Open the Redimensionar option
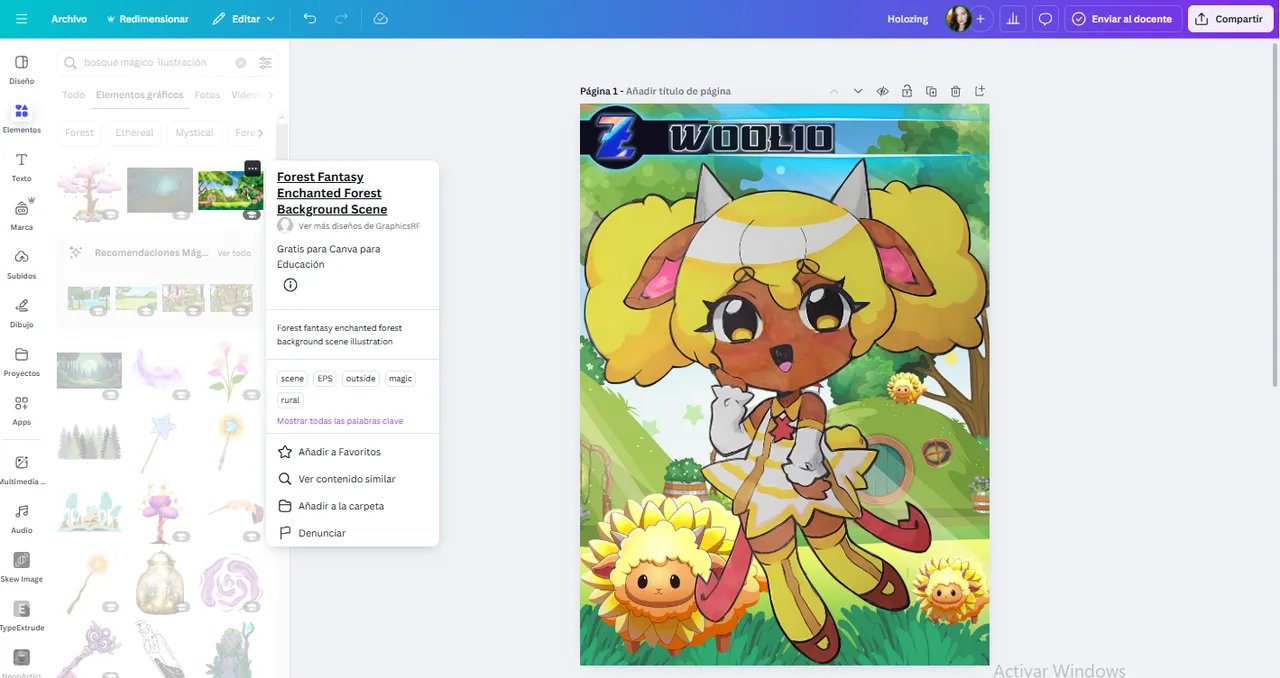This screenshot has height=678, width=1280. point(146,19)
